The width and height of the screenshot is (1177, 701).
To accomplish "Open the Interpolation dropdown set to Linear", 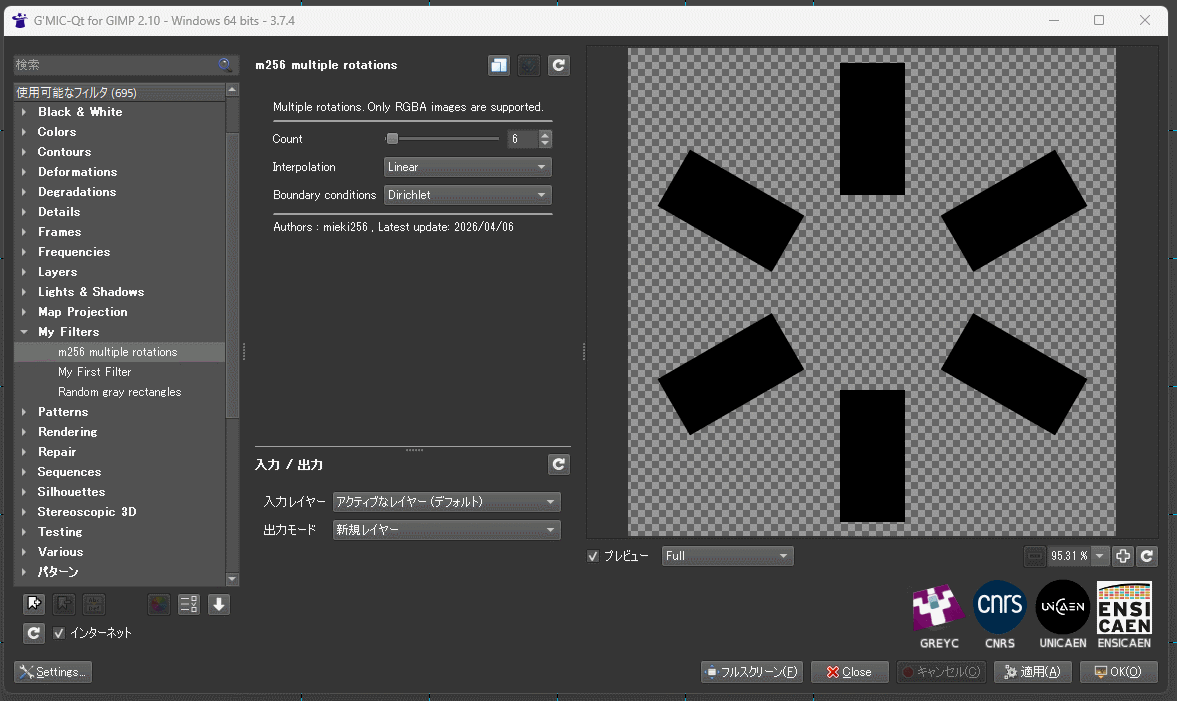I will [467, 167].
